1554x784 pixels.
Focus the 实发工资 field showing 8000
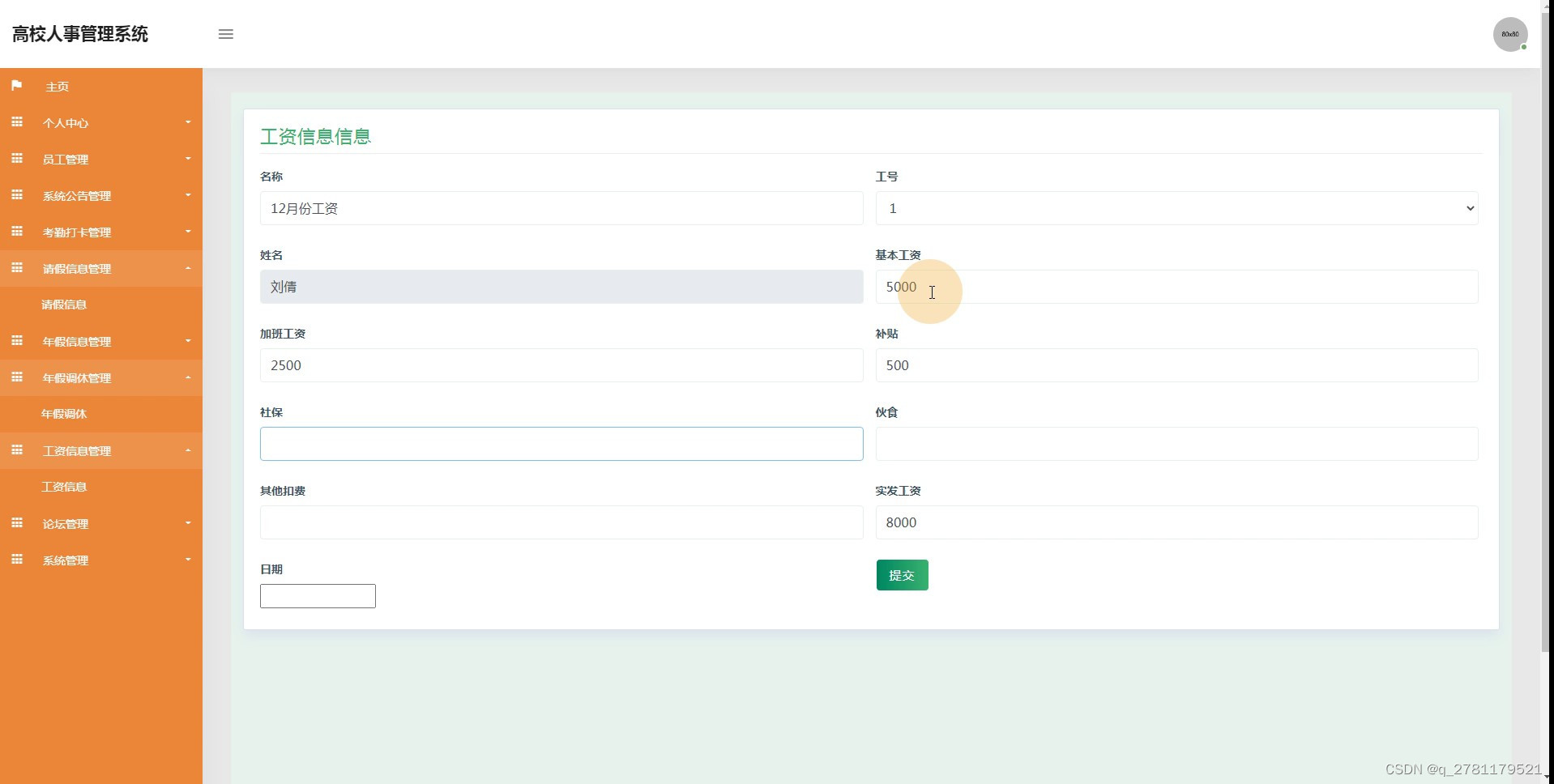coord(1176,522)
